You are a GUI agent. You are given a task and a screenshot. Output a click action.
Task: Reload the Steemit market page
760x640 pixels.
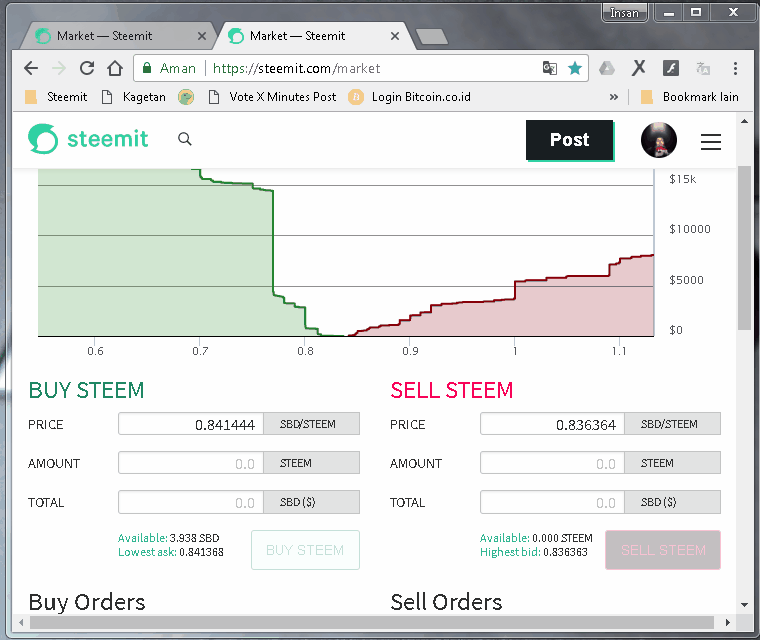coord(87,68)
